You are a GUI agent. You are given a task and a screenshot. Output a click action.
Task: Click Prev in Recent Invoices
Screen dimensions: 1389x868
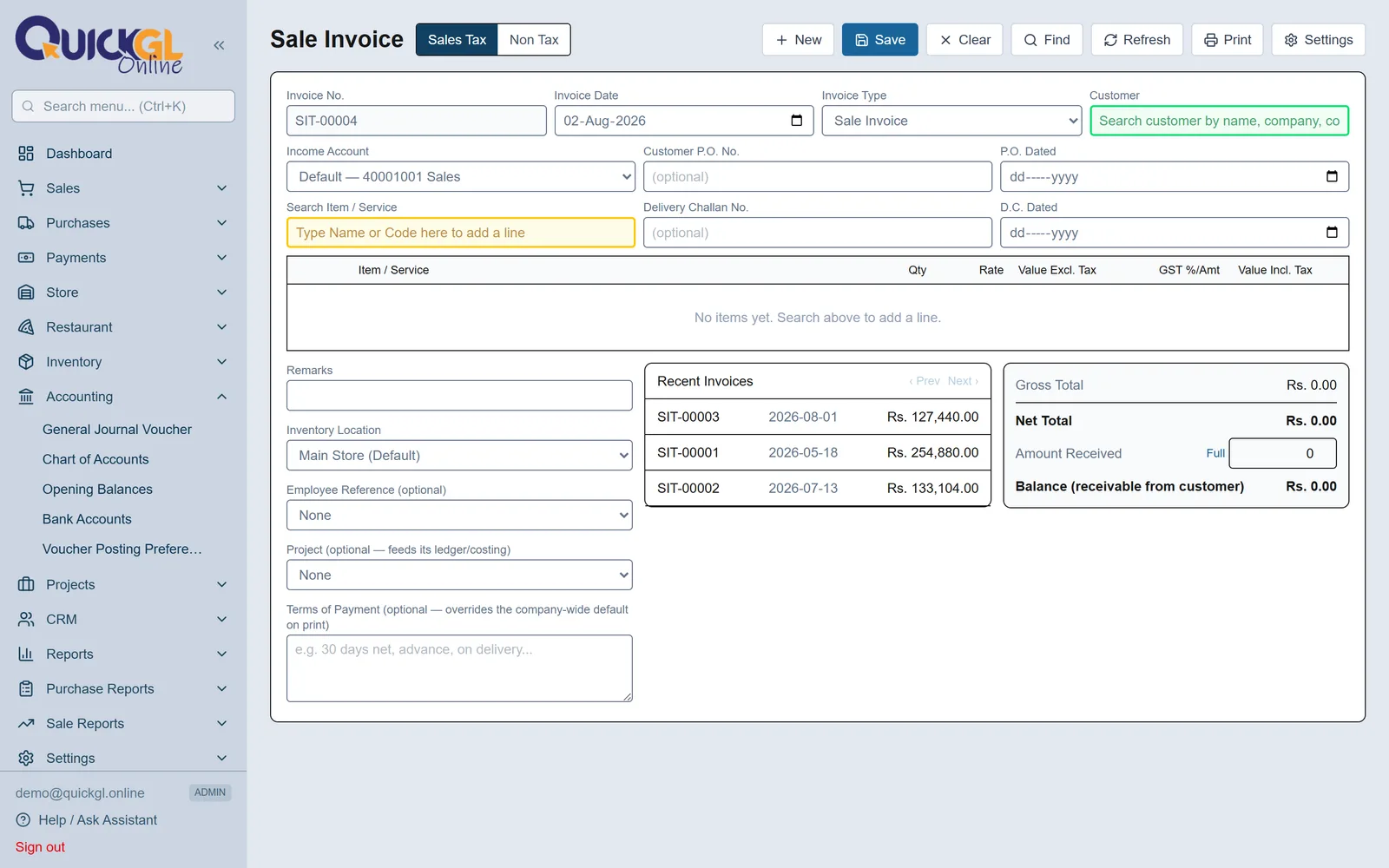point(925,381)
